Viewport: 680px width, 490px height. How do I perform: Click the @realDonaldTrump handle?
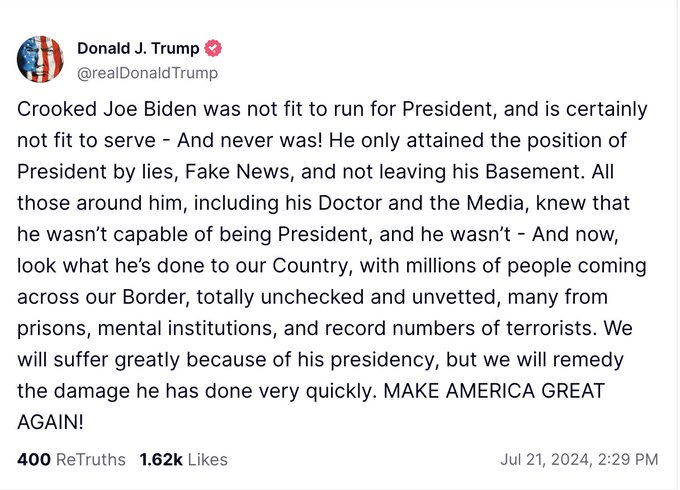[x=147, y=73]
